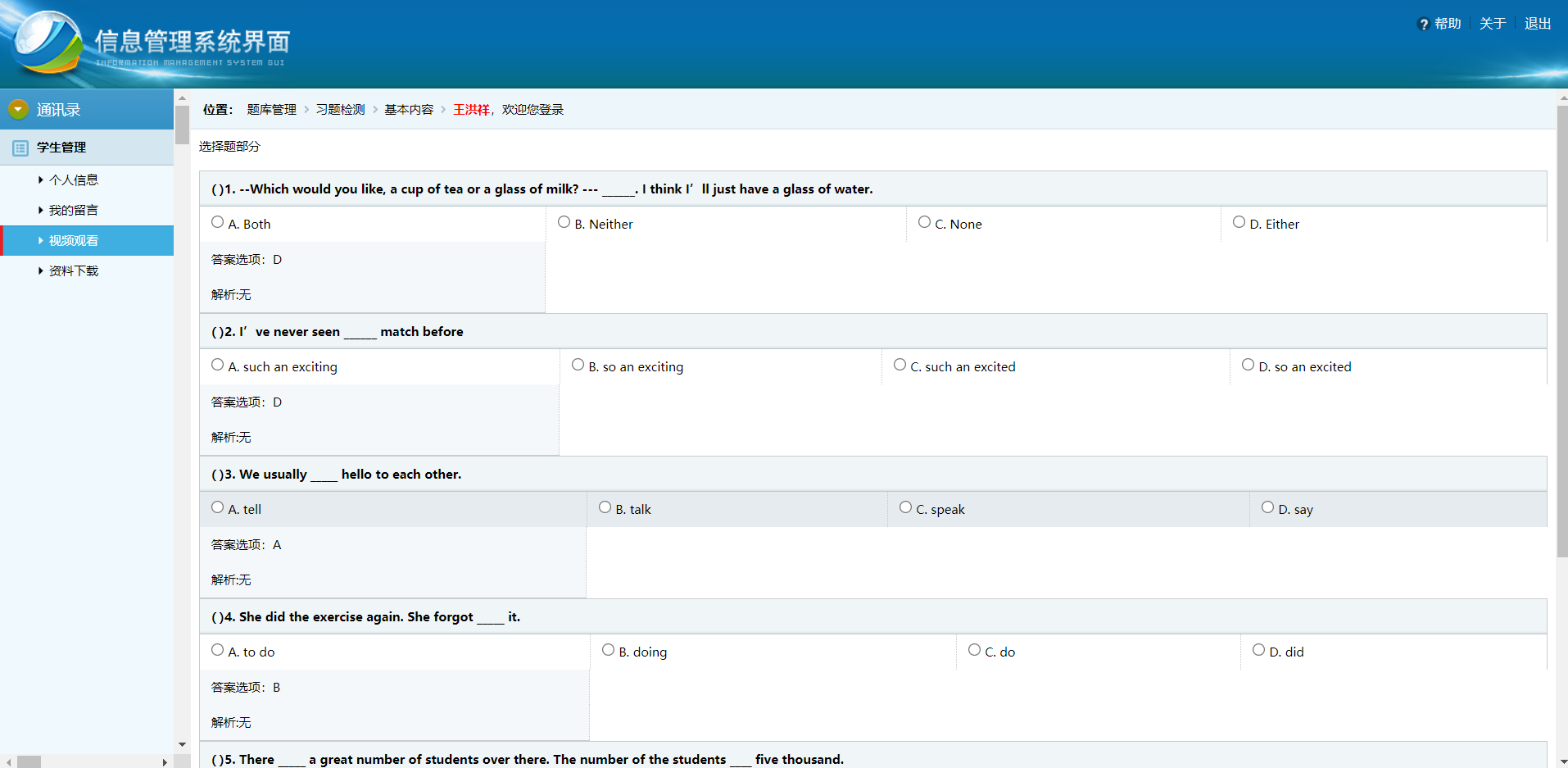Screen dimensions: 1568x768
Task: Click 答案选项：A under question 3
Action: pos(246,544)
